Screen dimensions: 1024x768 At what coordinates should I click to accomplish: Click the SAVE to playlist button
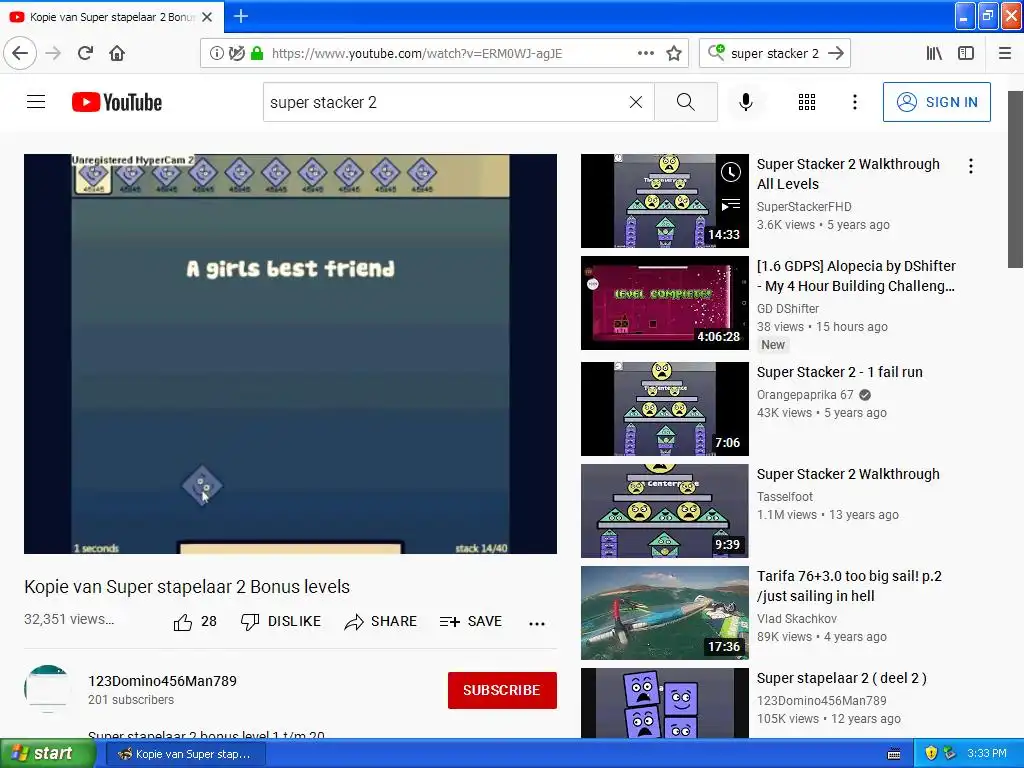coord(470,622)
